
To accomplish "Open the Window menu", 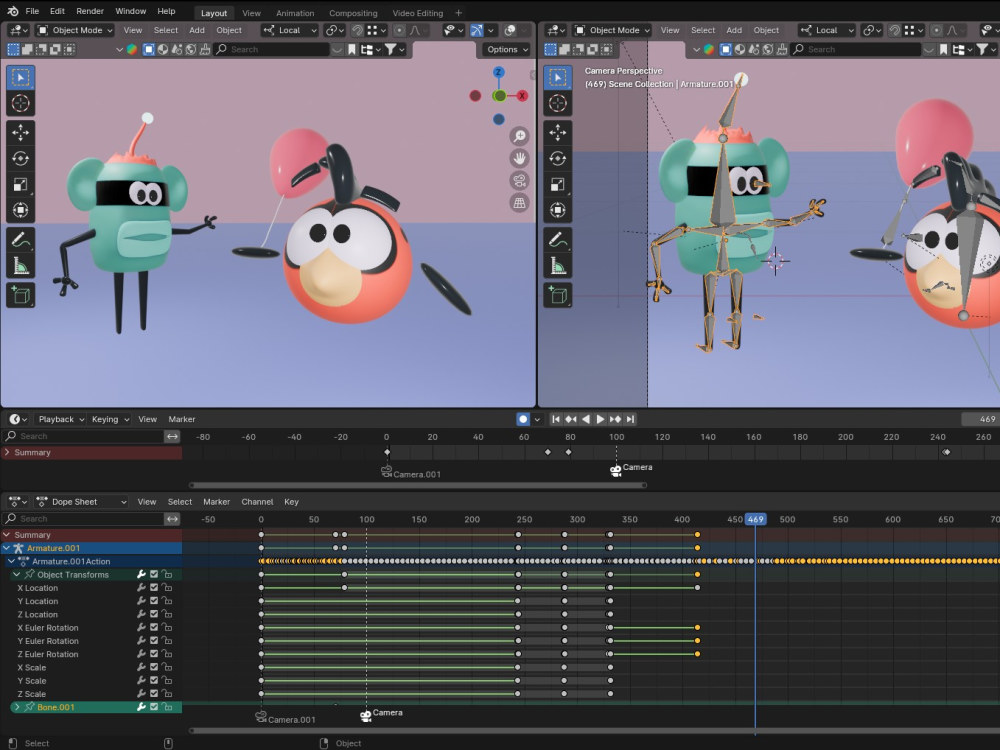I will pos(131,11).
